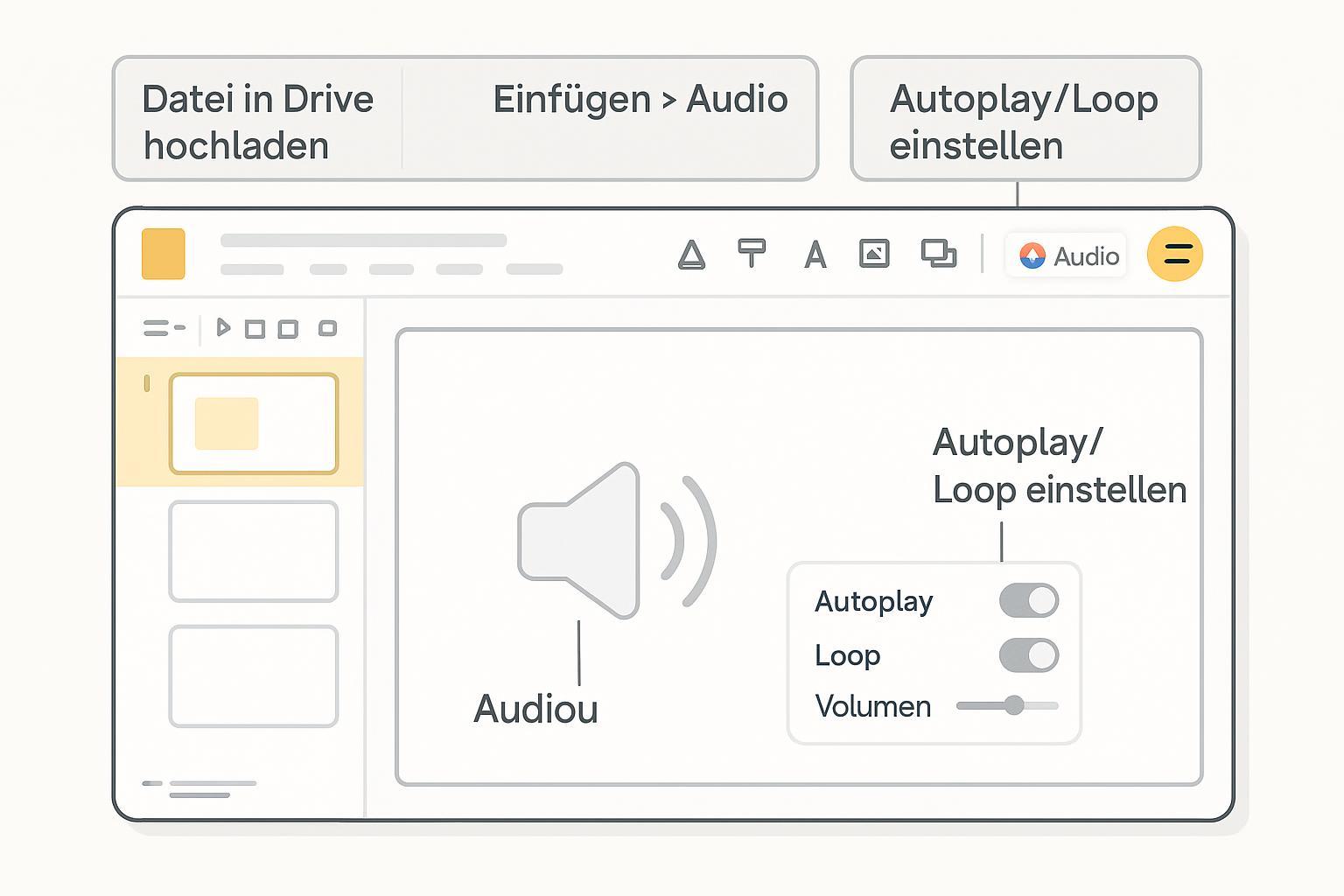Select the highlighted first slide thumbnail

pos(254,423)
